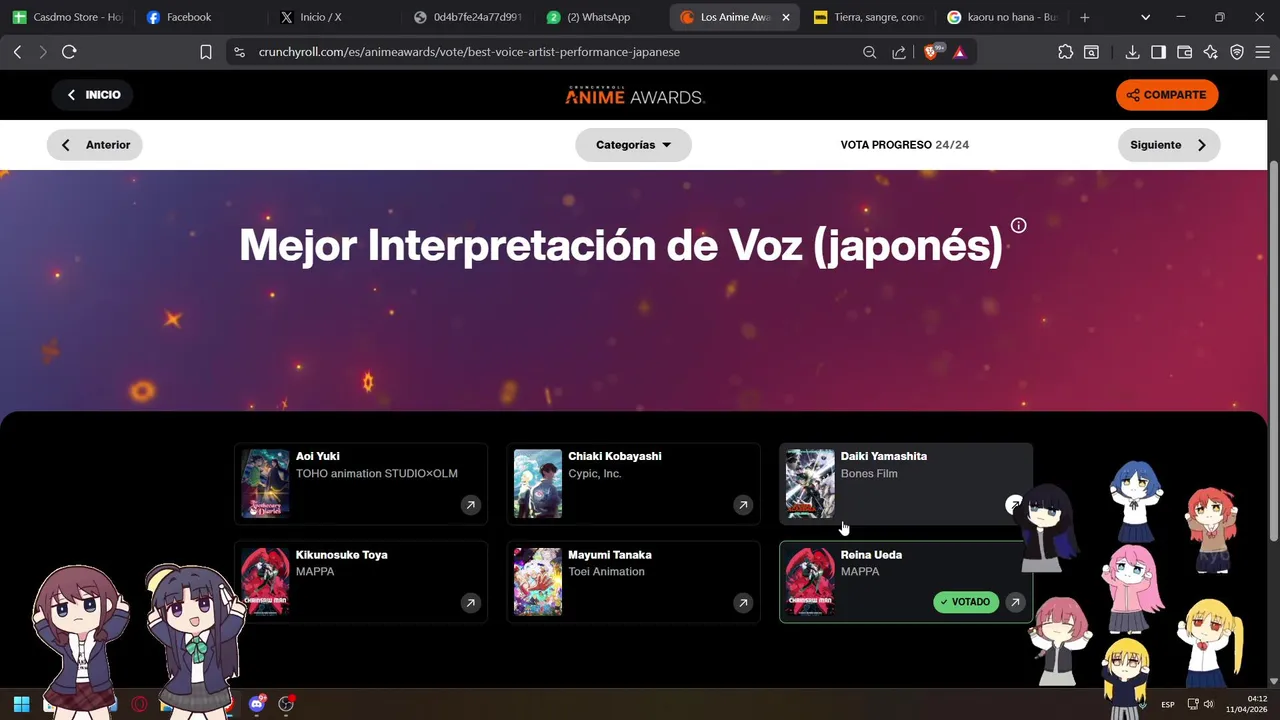Open volume control in system tray

1209,705
